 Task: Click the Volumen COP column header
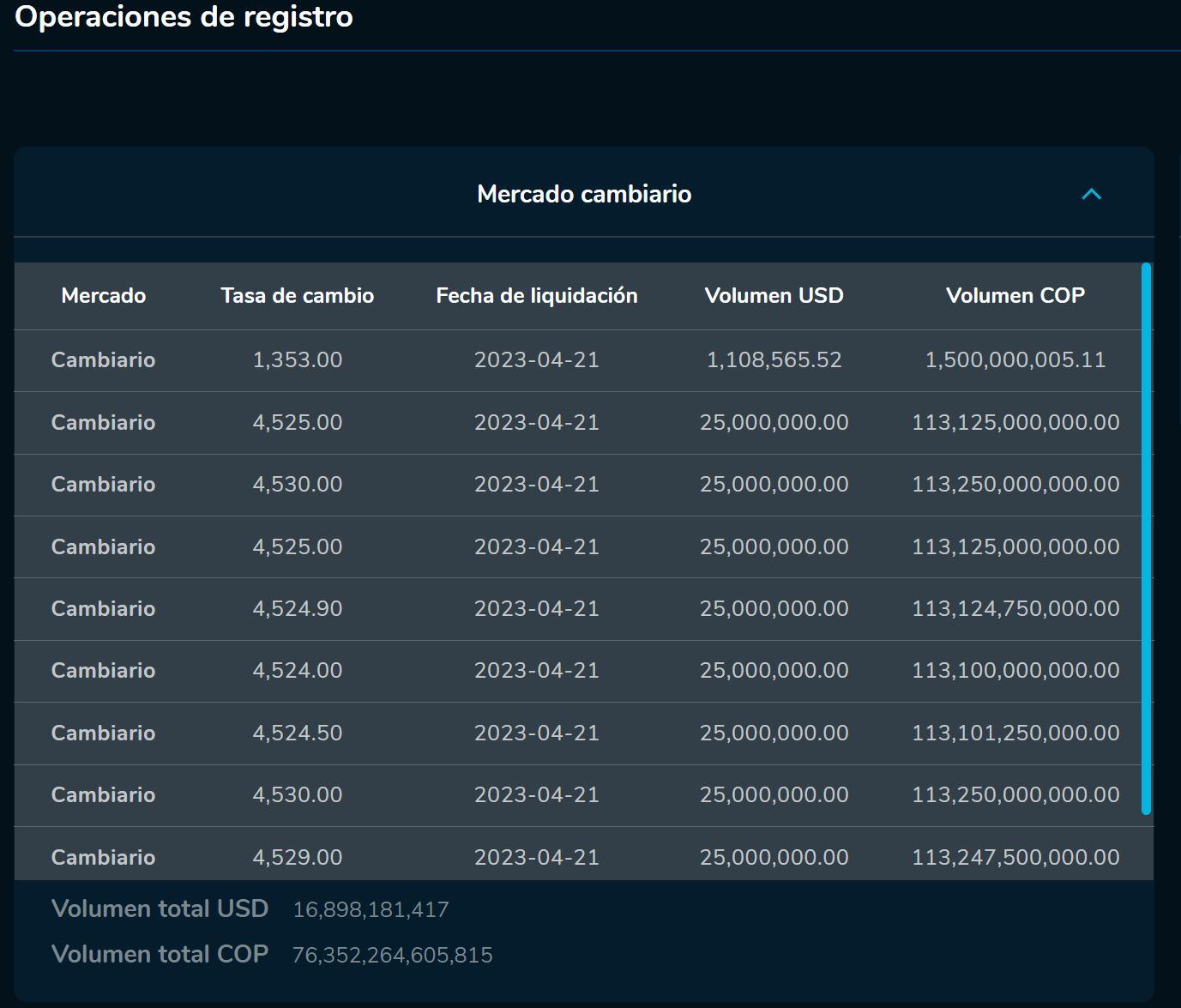point(1015,296)
